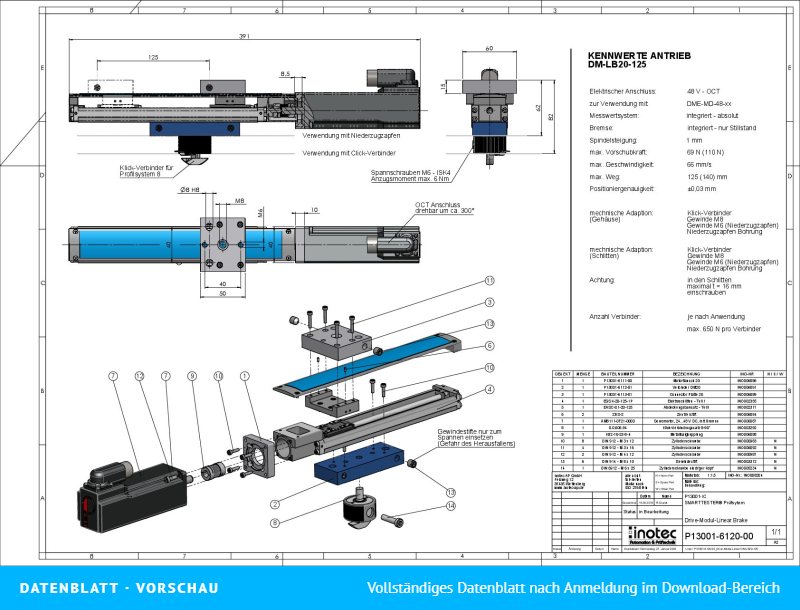Click the inotec company logo
Screen dimensions: 800x610
[652, 535]
